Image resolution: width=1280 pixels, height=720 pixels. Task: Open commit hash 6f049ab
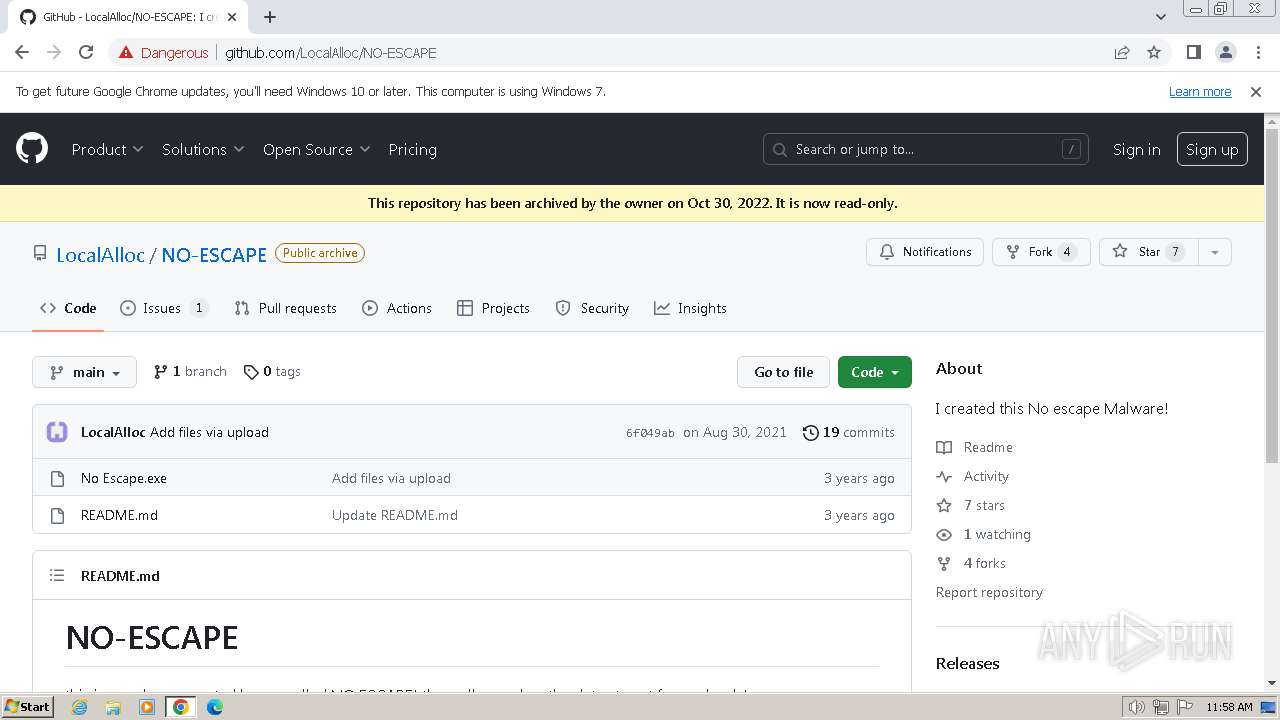(x=650, y=433)
